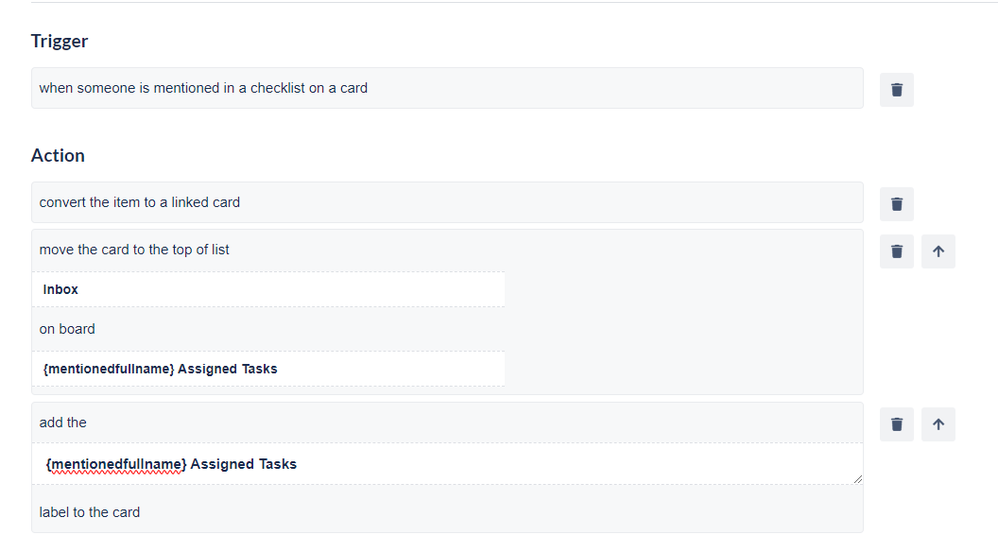Click the word Tasks in the board name field
This screenshot has width=998, height=536.
pos(260,369)
